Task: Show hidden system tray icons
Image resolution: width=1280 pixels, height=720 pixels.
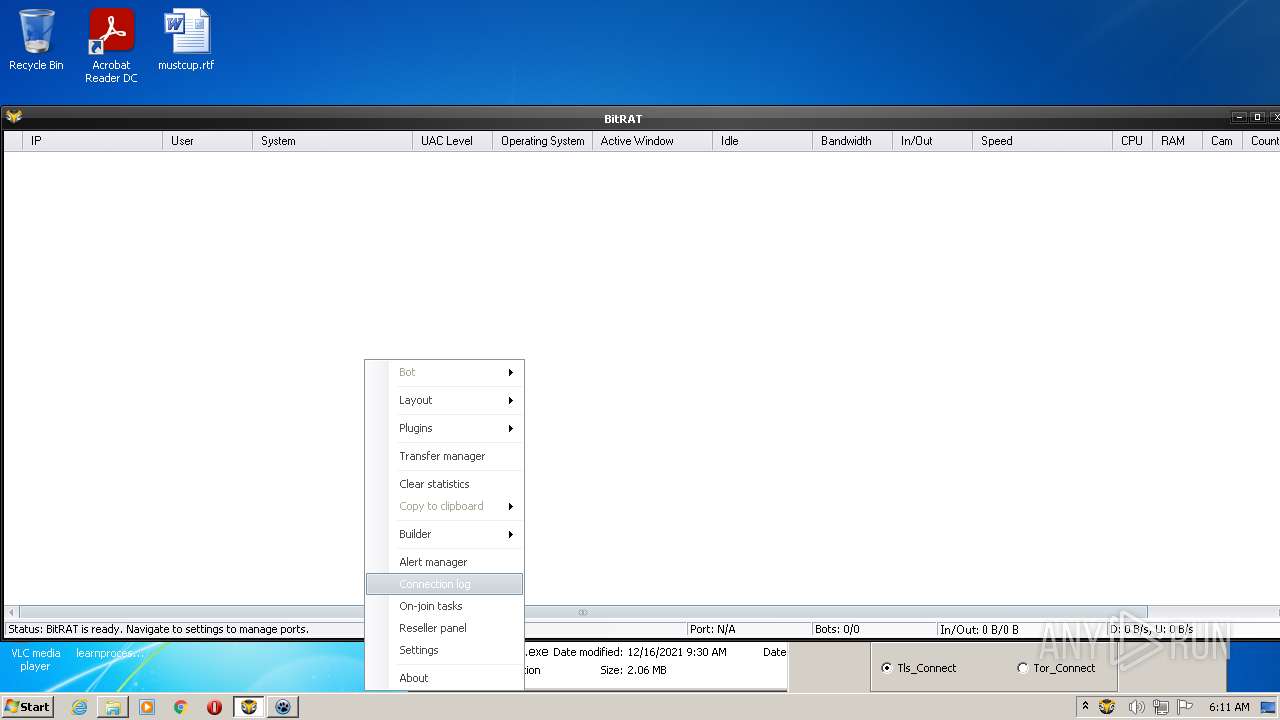Action: tap(1085, 706)
